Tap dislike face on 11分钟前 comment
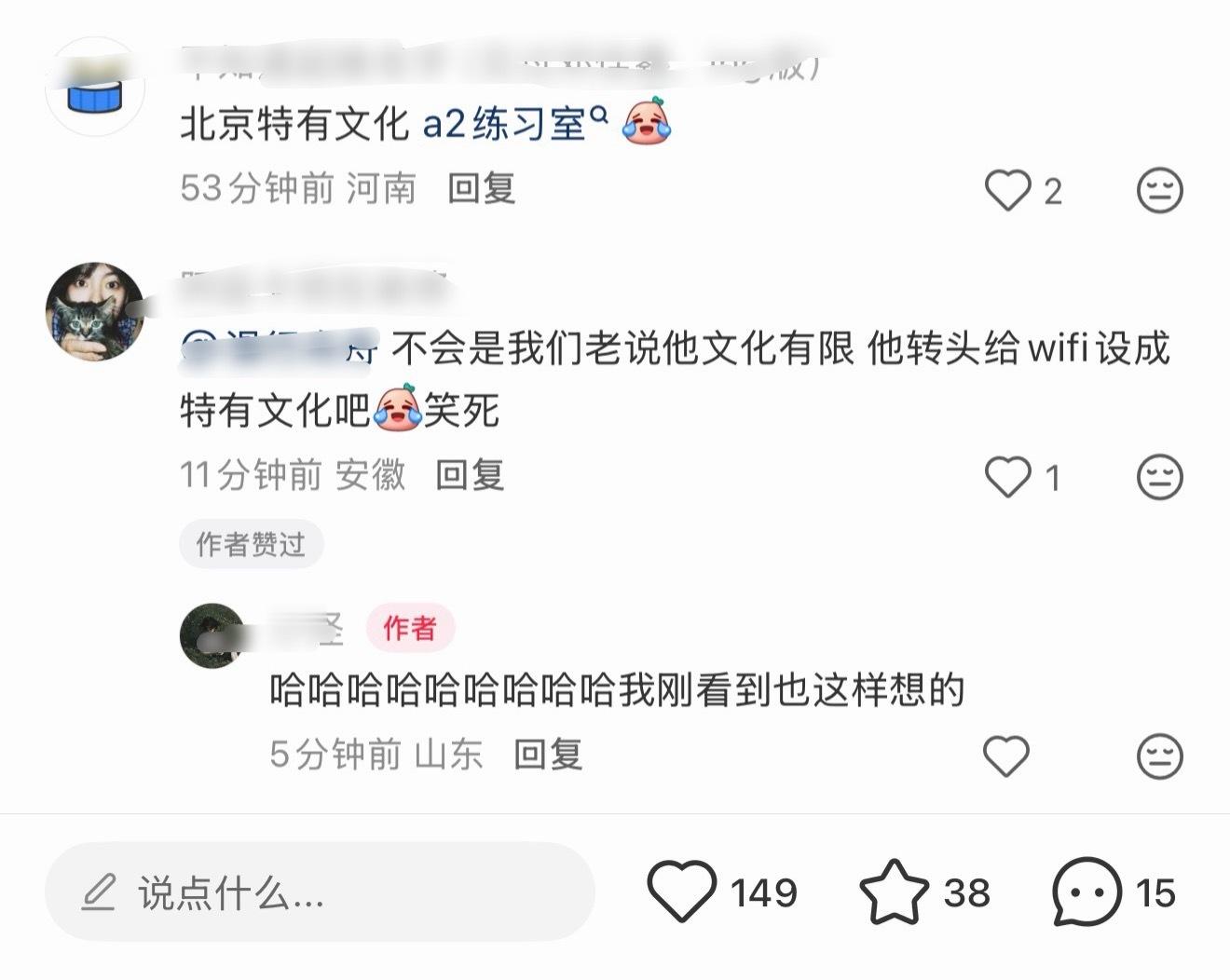This screenshot has height=980, width=1230. tap(1160, 477)
